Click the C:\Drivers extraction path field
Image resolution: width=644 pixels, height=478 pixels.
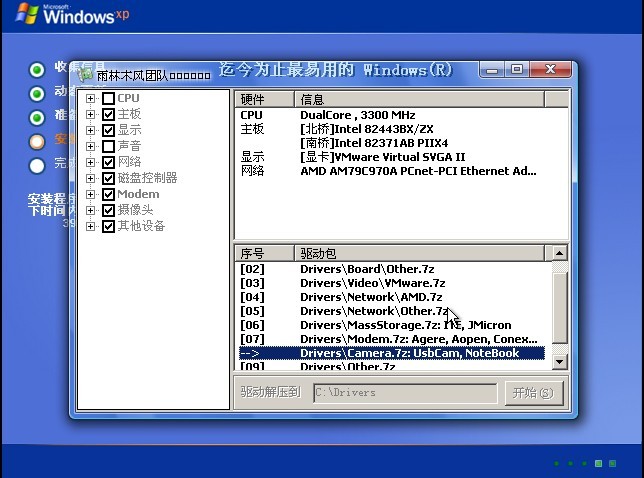point(405,393)
